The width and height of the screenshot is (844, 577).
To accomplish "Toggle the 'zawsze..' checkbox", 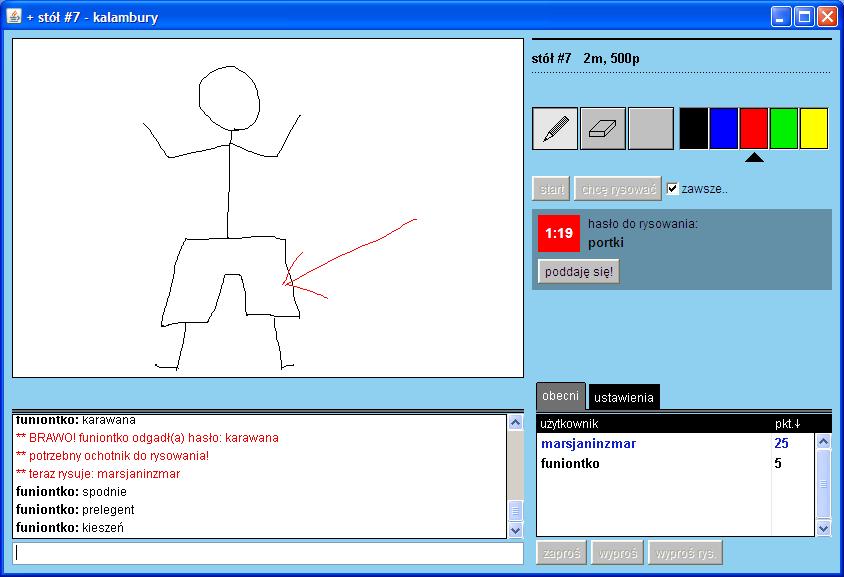I will [x=672, y=188].
